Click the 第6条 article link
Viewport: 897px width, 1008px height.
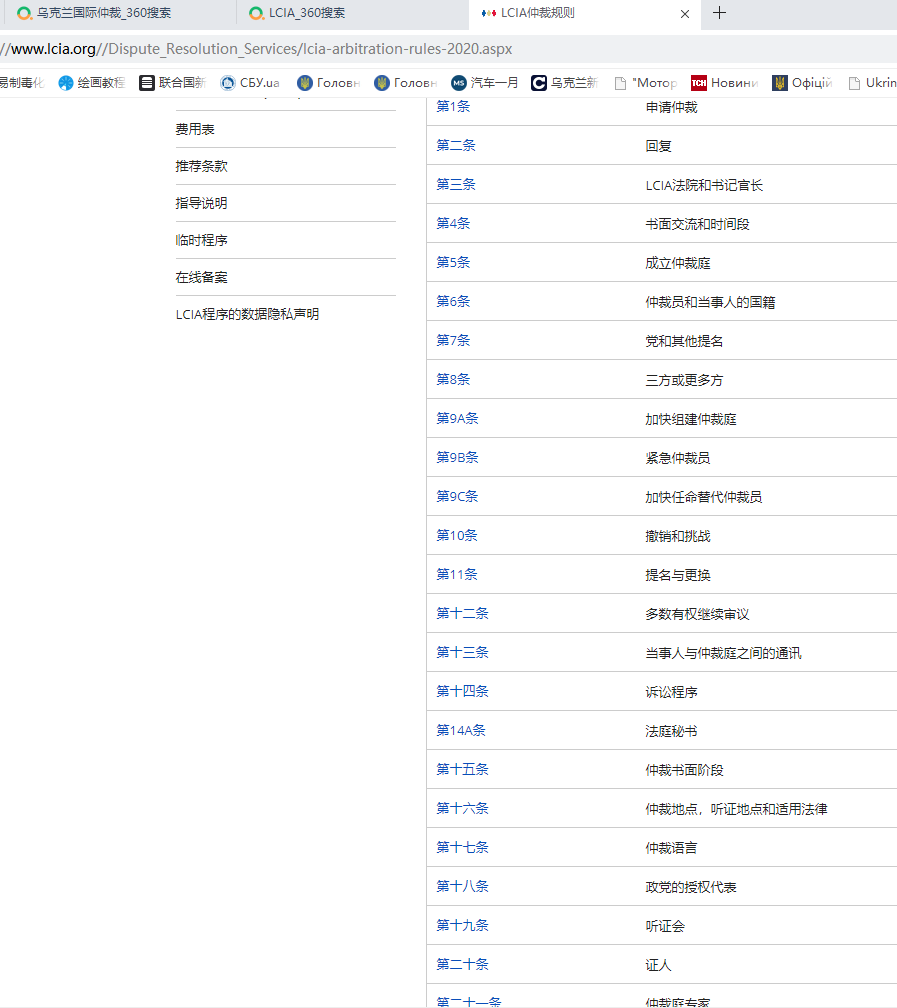point(453,302)
